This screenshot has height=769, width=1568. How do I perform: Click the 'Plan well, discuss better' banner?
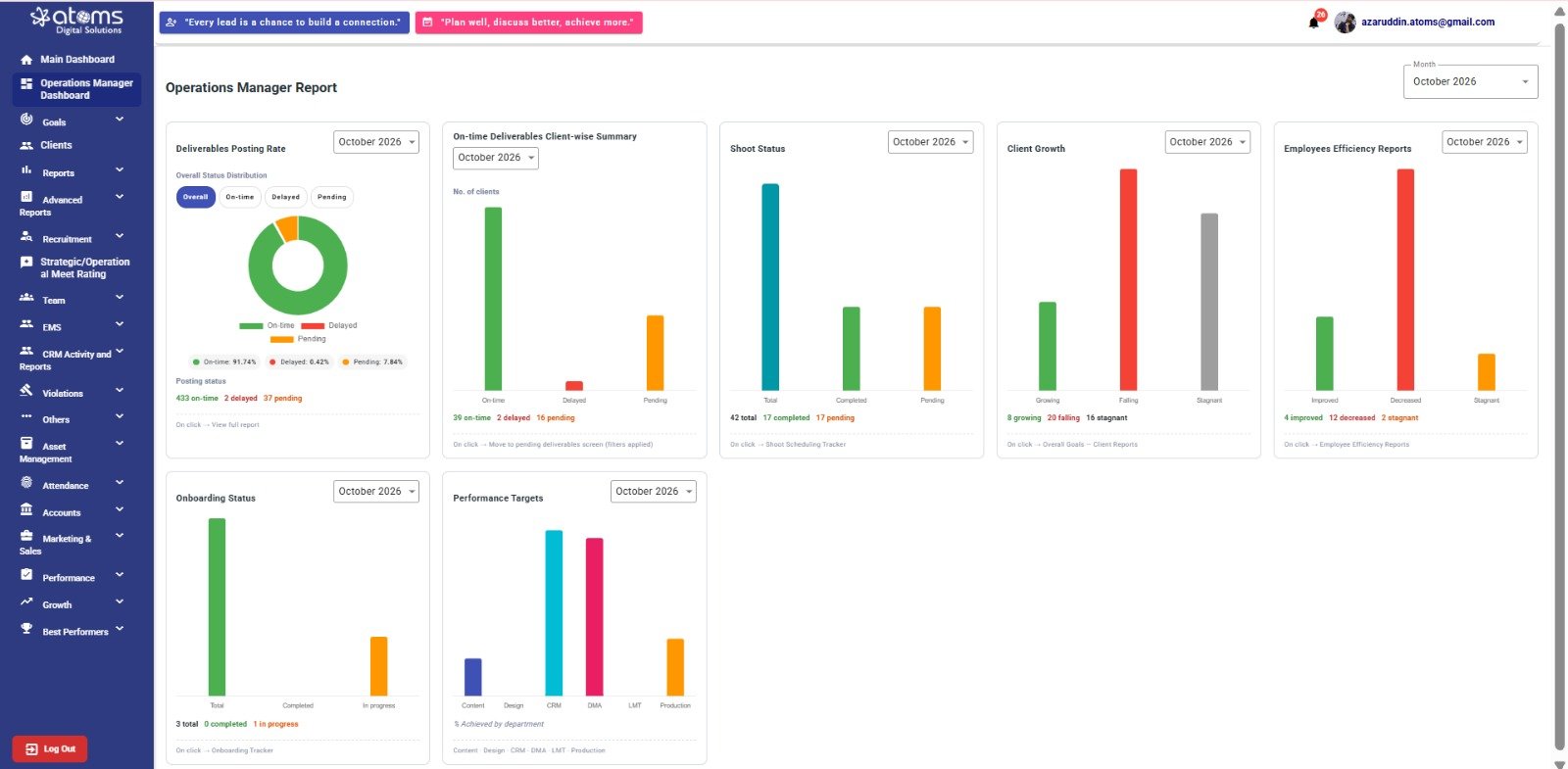[529, 22]
